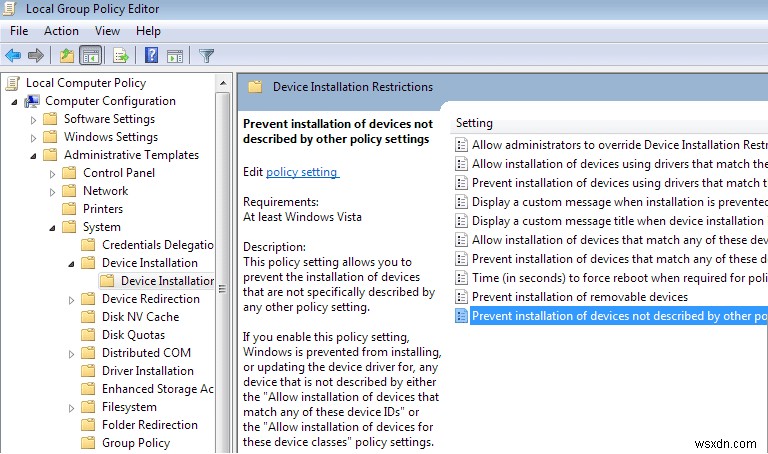
Task: Click the Group Policy folder icon
Action: tap(88, 443)
